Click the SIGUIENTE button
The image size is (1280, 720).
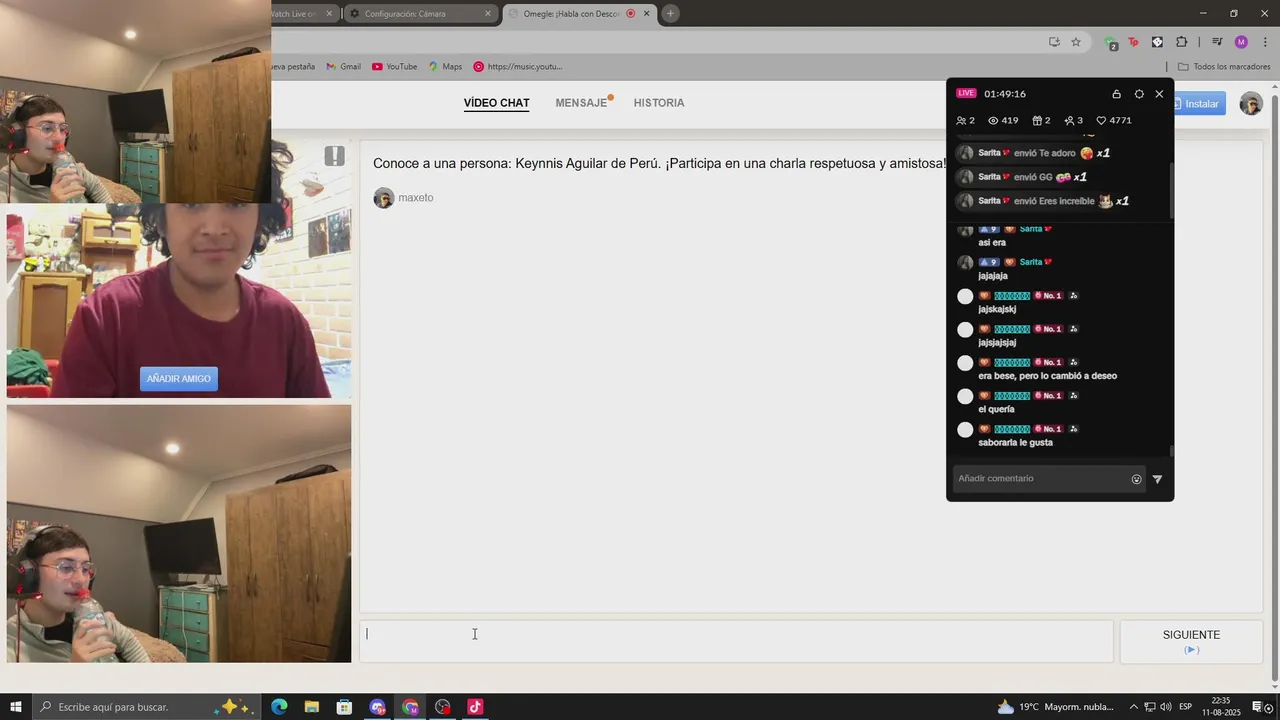click(1191, 640)
